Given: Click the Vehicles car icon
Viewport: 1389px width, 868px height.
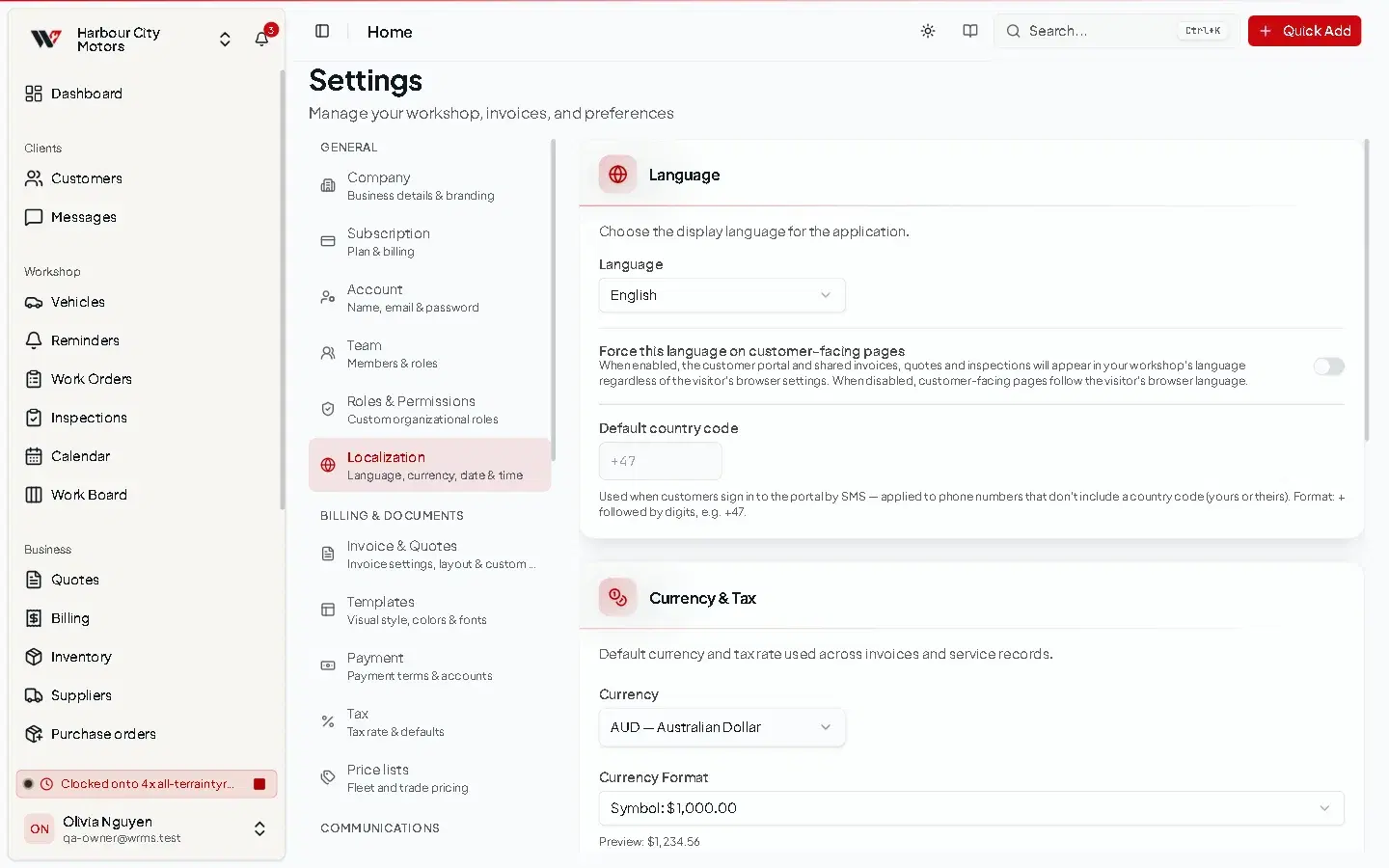Looking at the screenshot, I should point(34,302).
